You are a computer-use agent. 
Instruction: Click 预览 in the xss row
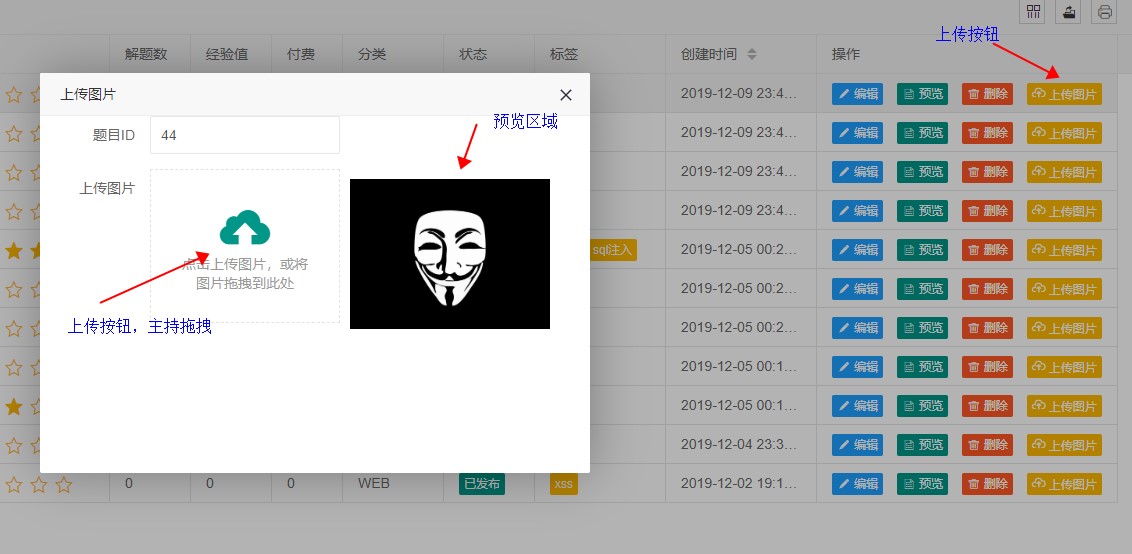(x=923, y=484)
